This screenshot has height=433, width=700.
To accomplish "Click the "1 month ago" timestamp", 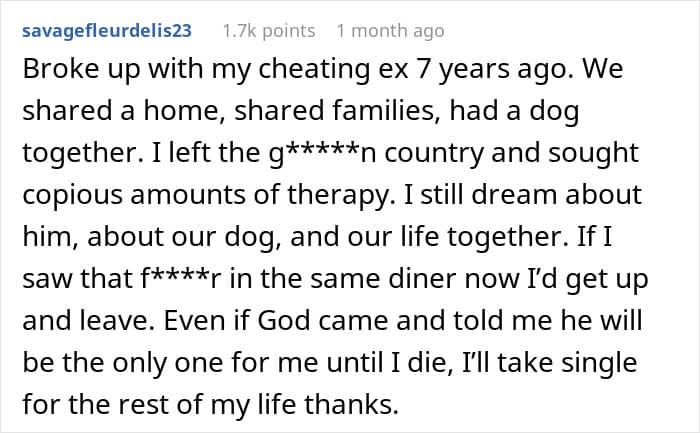I will 390,31.
